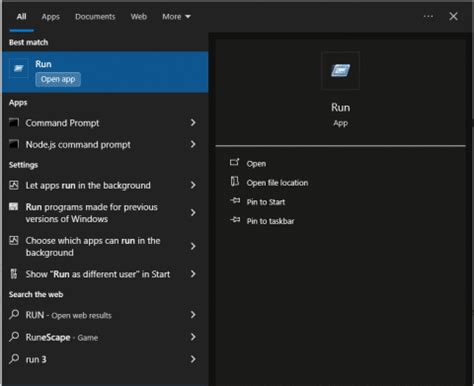Image resolution: width=474 pixels, height=386 pixels.
Task: Click the large Run icon in preview pane
Action: click(x=340, y=71)
